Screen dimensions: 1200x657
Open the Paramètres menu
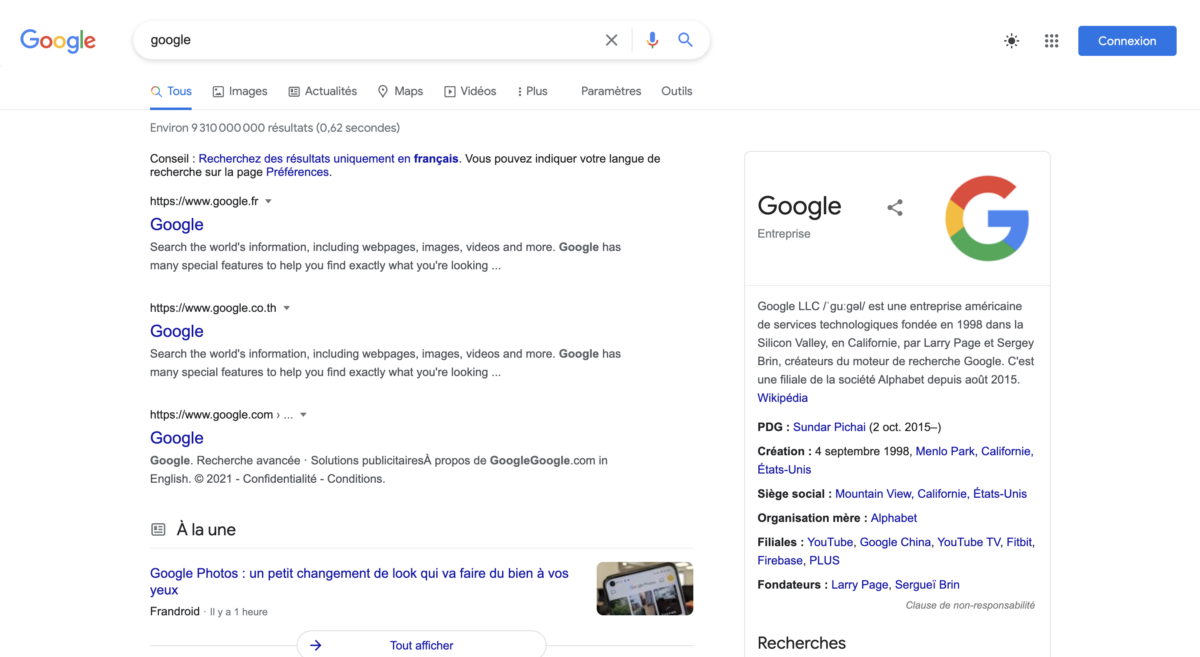[x=611, y=91]
